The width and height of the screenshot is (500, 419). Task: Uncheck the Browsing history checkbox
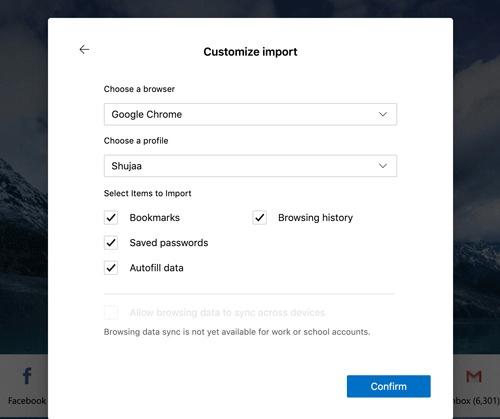259,218
